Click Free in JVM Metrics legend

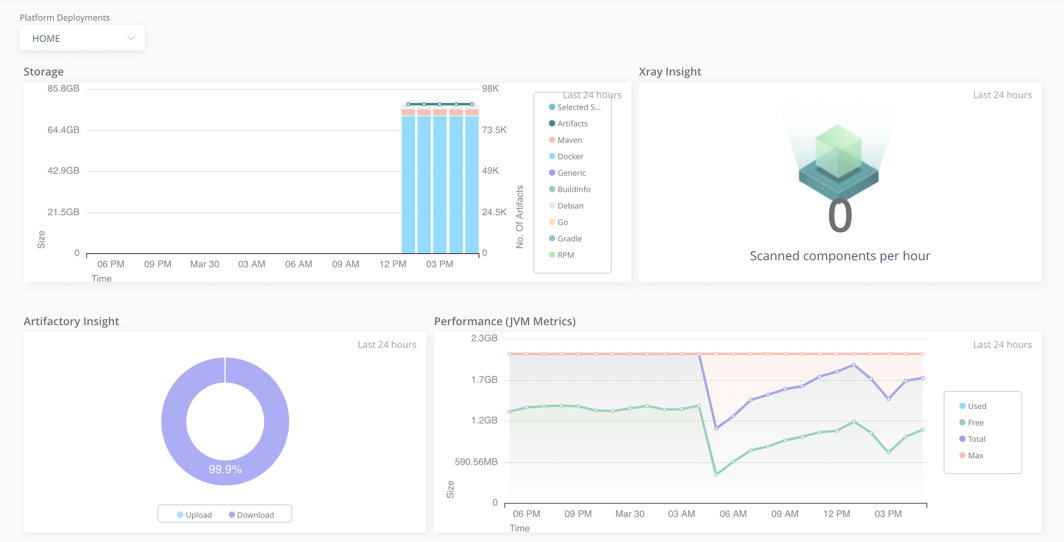[975, 423]
